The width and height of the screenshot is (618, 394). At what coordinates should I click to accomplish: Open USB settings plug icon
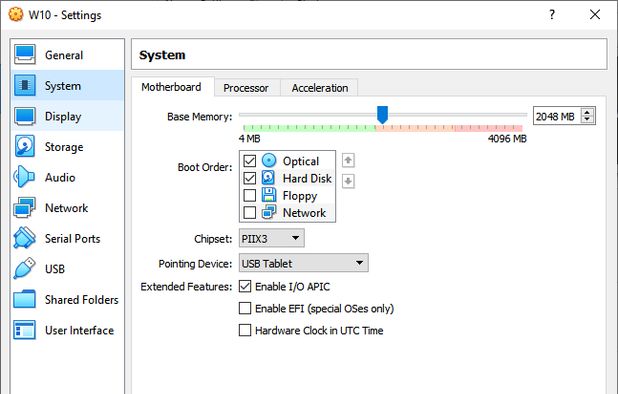click(24, 268)
